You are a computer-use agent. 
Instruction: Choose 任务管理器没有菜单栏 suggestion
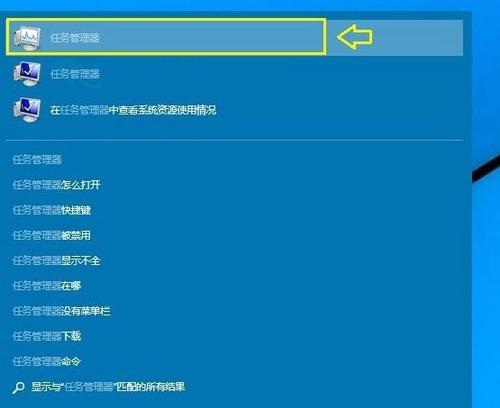pos(61,311)
